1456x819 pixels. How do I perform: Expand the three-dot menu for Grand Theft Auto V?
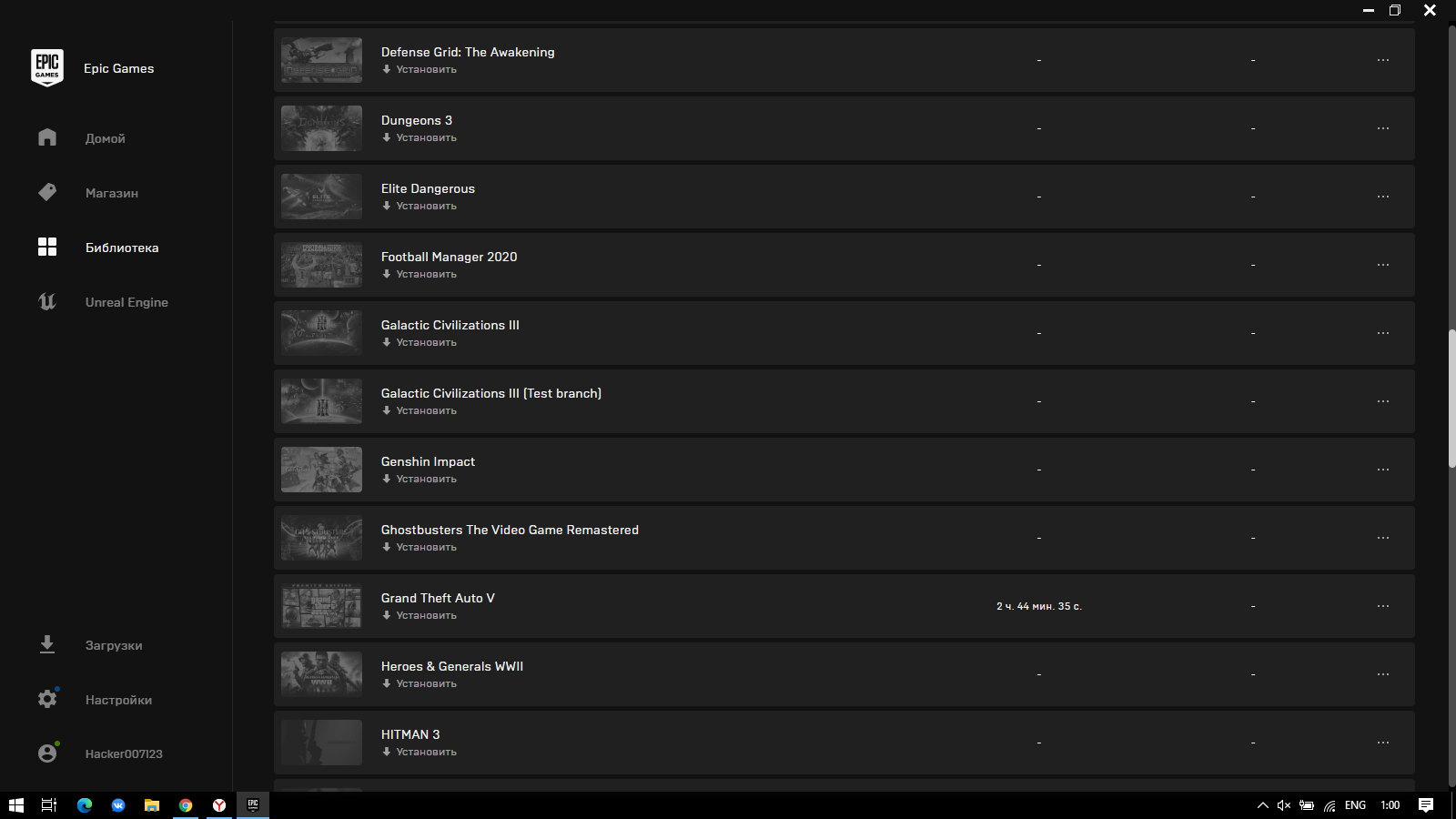[x=1383, y=606]
